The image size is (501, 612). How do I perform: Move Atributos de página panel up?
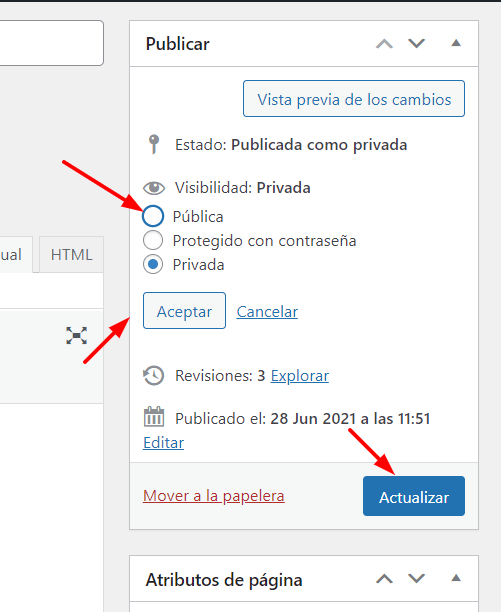(384, 578)
